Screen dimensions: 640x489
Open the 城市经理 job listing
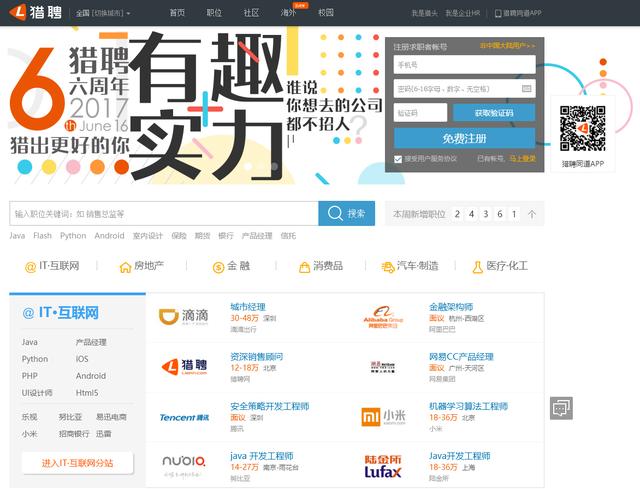point(248,307)
